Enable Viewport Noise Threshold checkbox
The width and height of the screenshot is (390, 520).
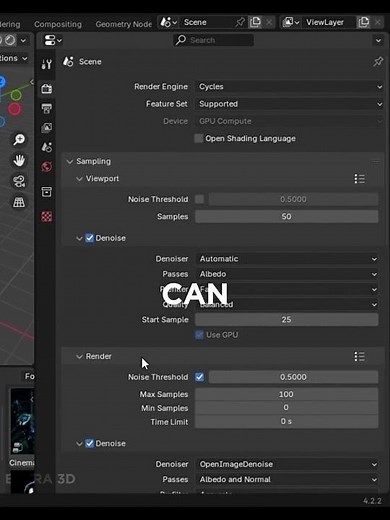click(199, 199)
